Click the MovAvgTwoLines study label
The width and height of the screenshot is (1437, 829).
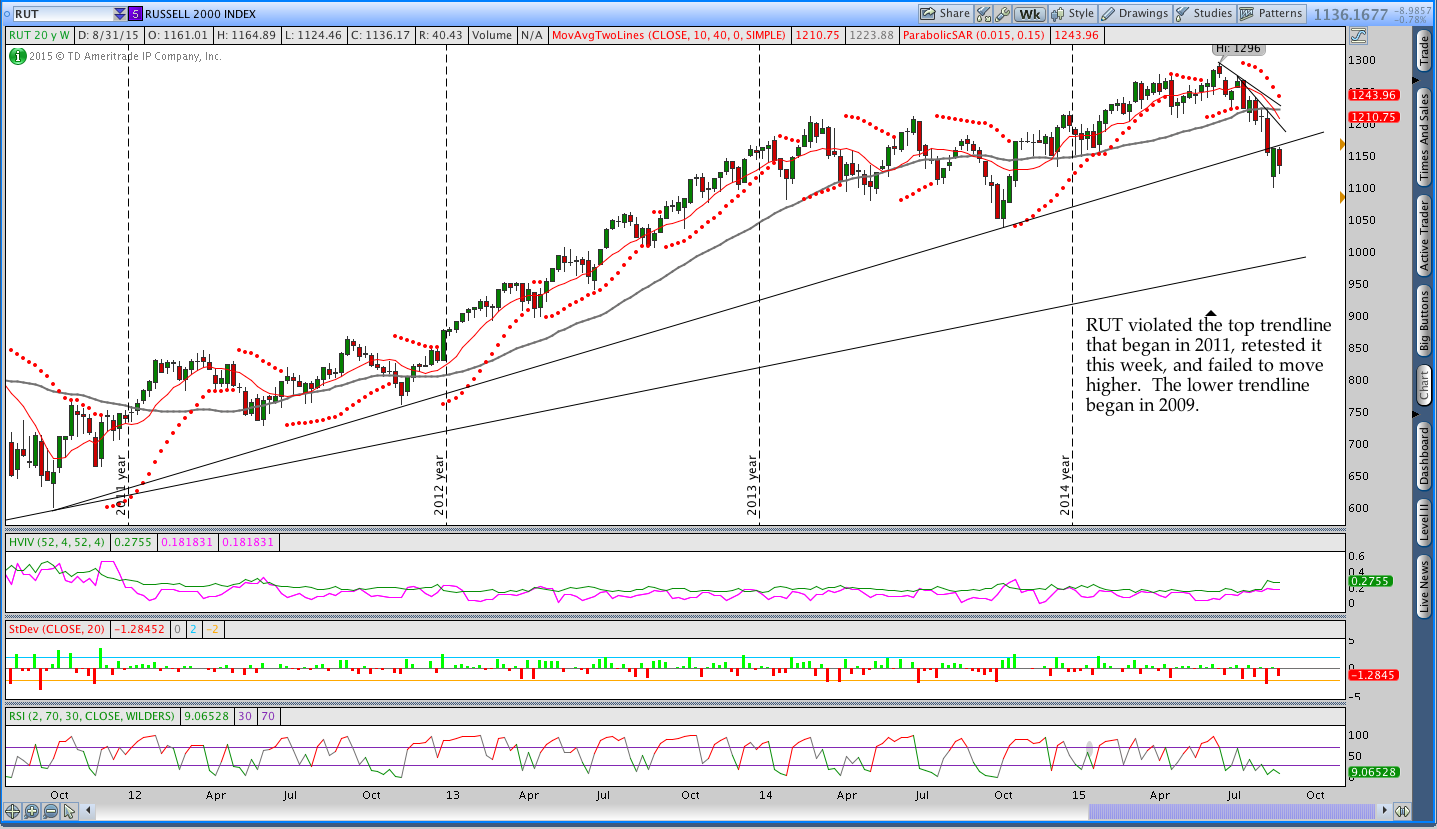click(x=670, y=35)
